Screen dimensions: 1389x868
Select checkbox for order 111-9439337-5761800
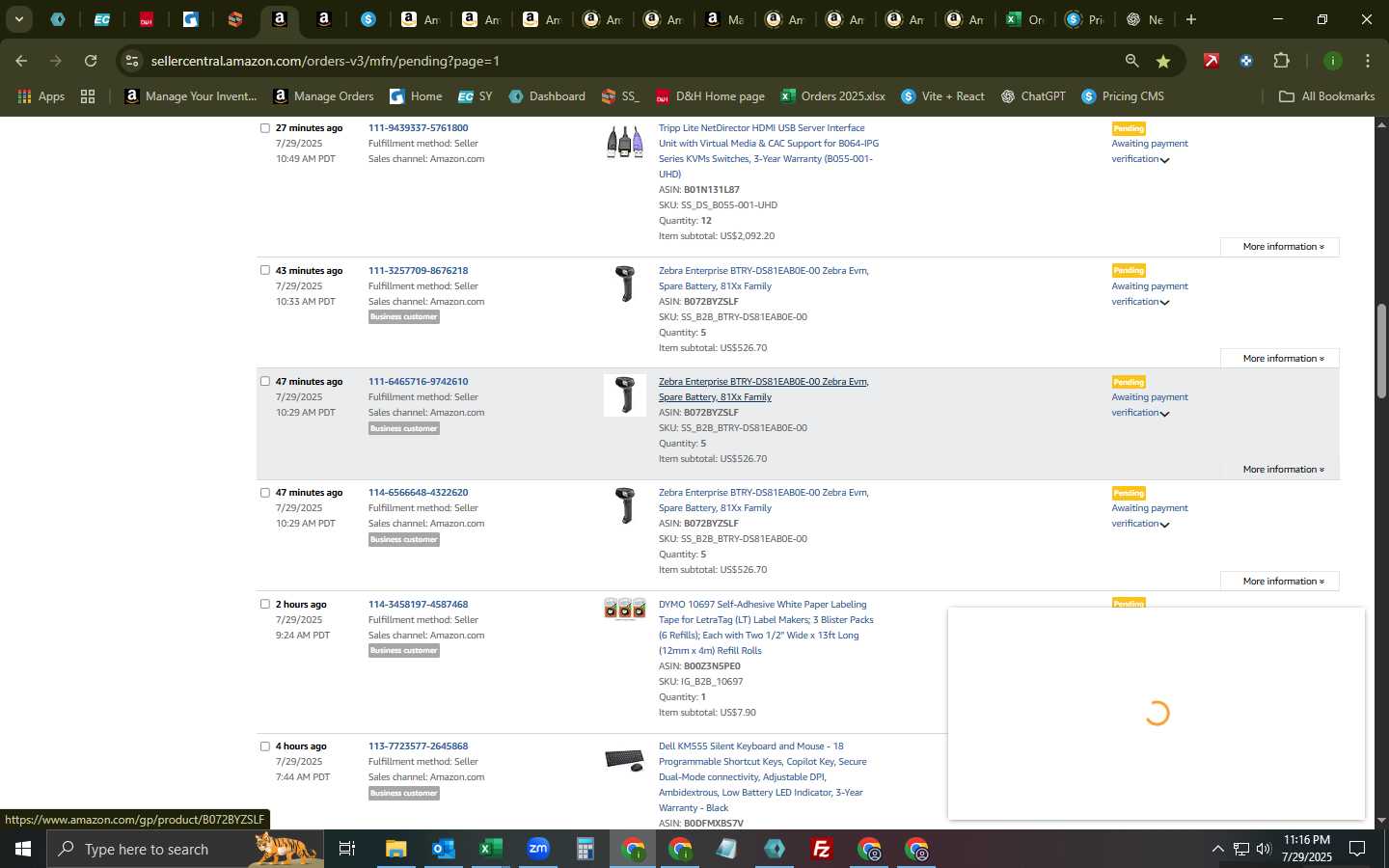point(265,127)
